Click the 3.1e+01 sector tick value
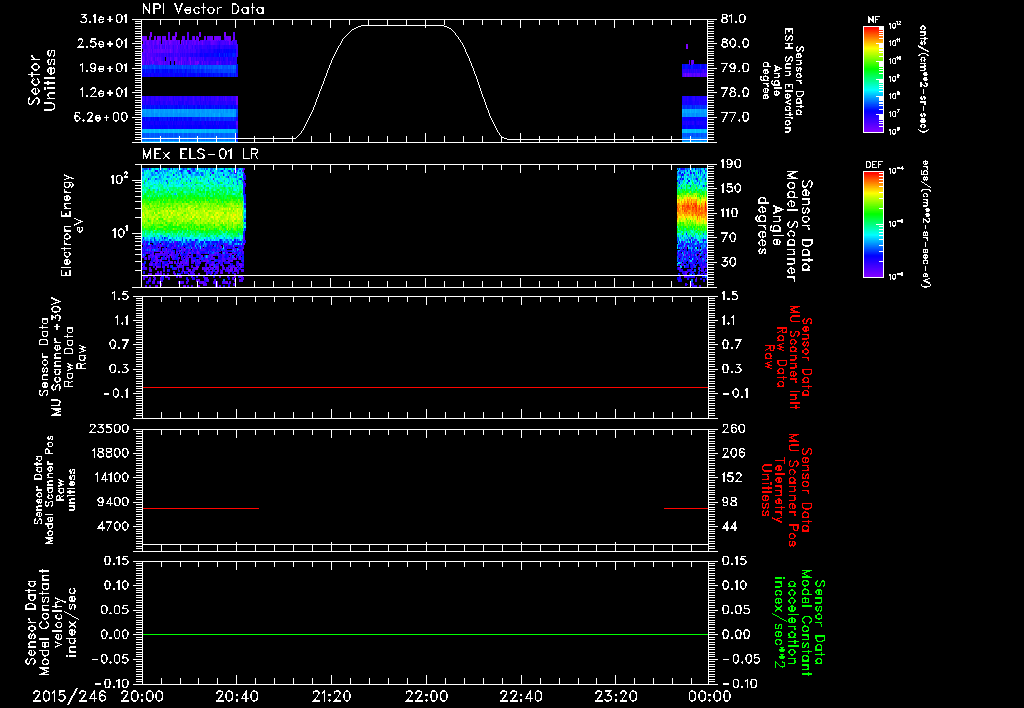This screenshot has height=708, width=1024. coord(104,18)
